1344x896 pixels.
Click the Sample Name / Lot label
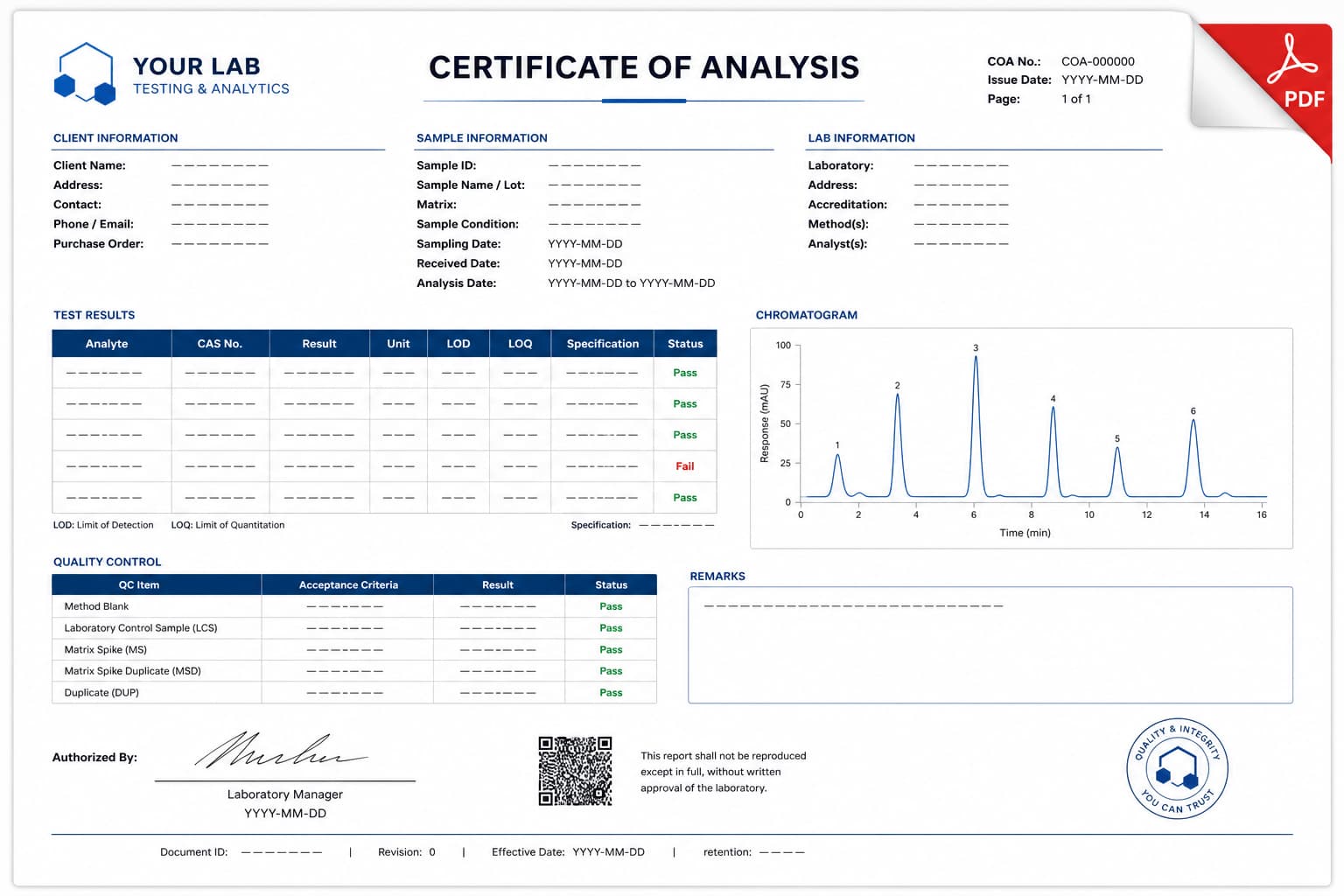tap(471, 185)
